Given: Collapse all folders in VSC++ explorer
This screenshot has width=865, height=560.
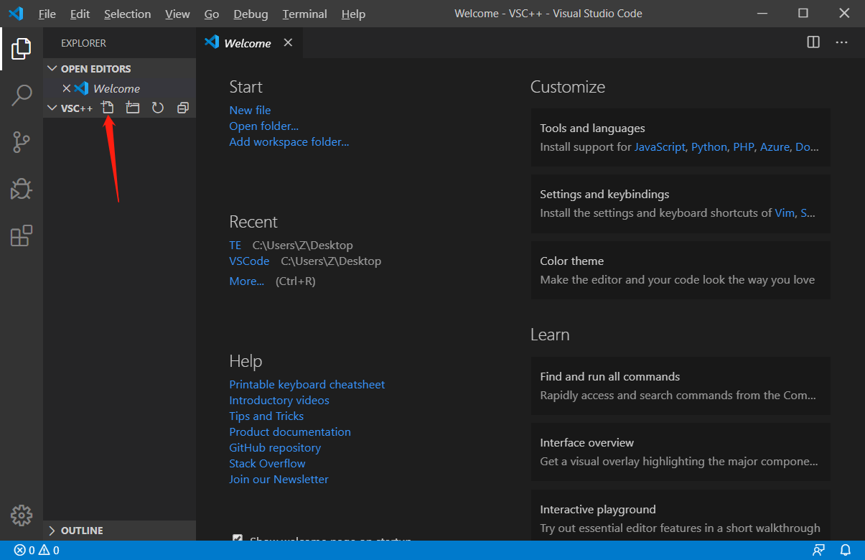Looking at the screenshot, I should pos(183,108).
